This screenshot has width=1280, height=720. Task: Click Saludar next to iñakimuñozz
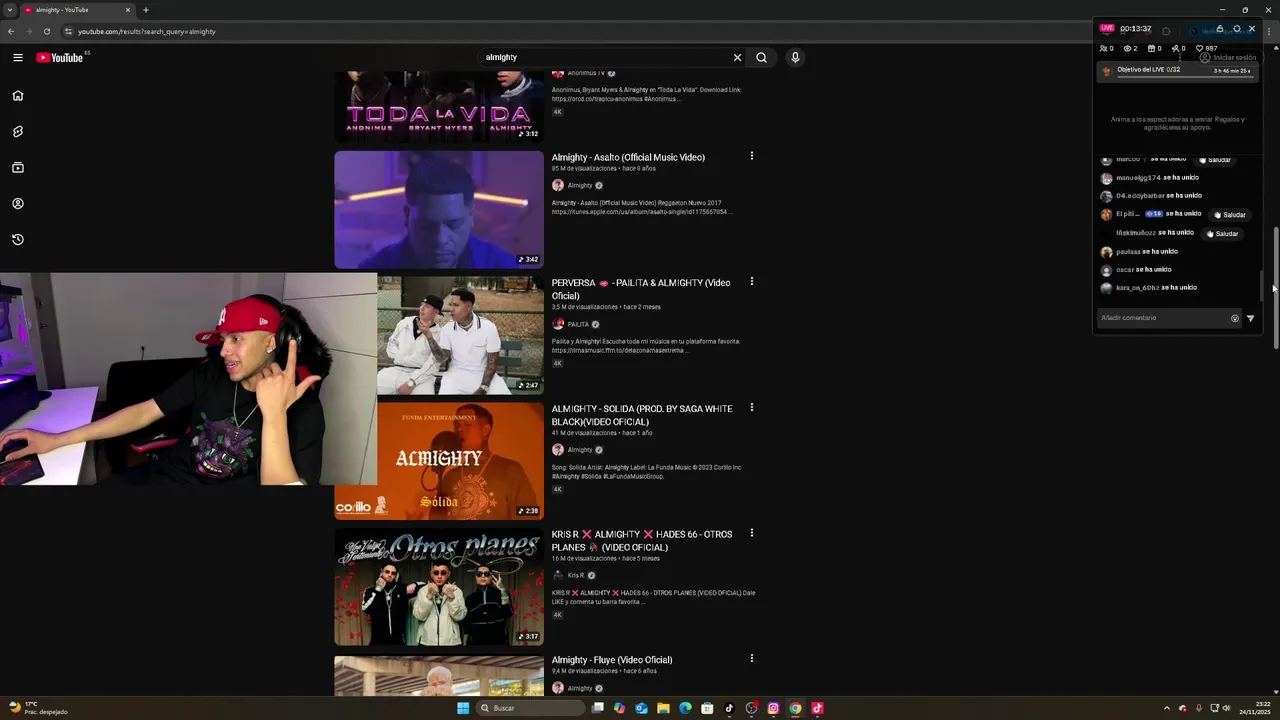[x=1222, y=234]
